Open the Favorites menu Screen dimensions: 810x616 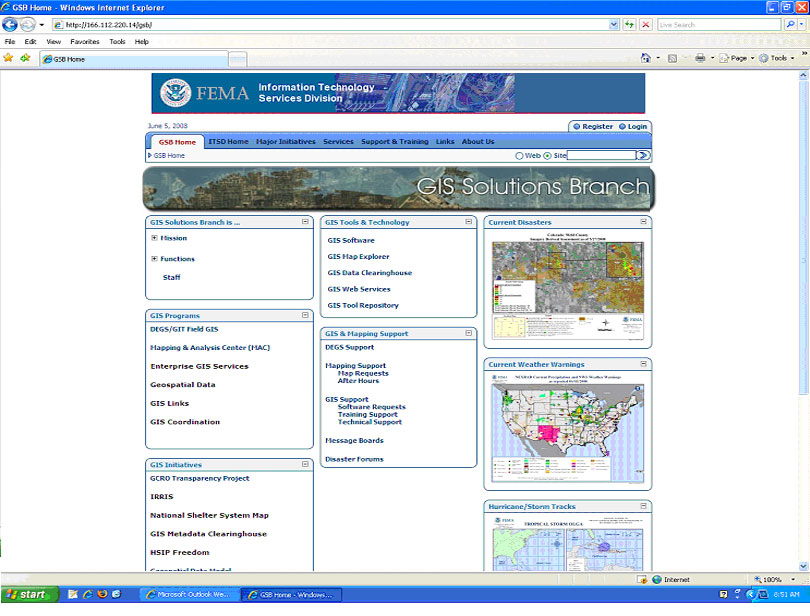[84, 42]
